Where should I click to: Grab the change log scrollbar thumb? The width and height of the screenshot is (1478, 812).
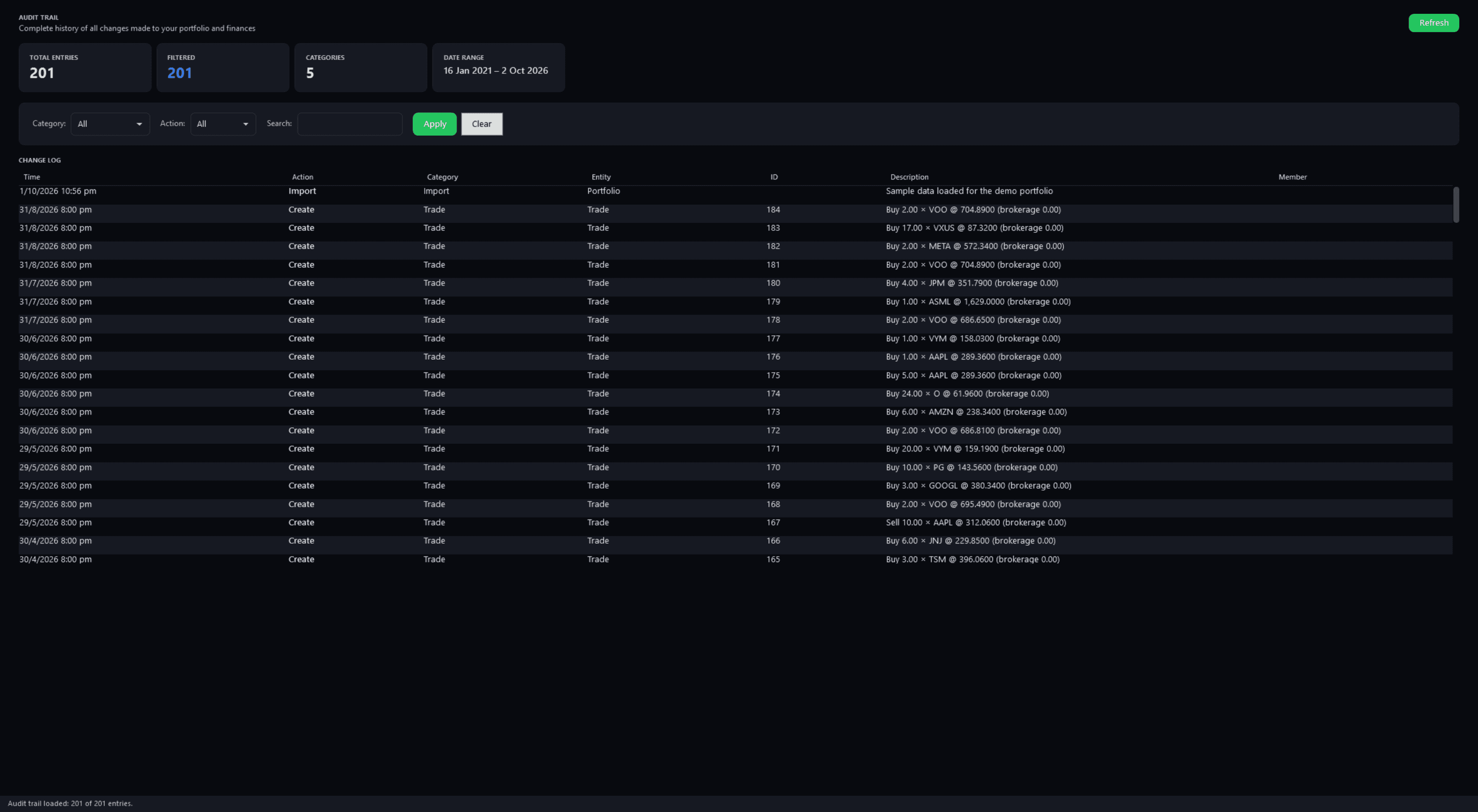pos(1456,205)
